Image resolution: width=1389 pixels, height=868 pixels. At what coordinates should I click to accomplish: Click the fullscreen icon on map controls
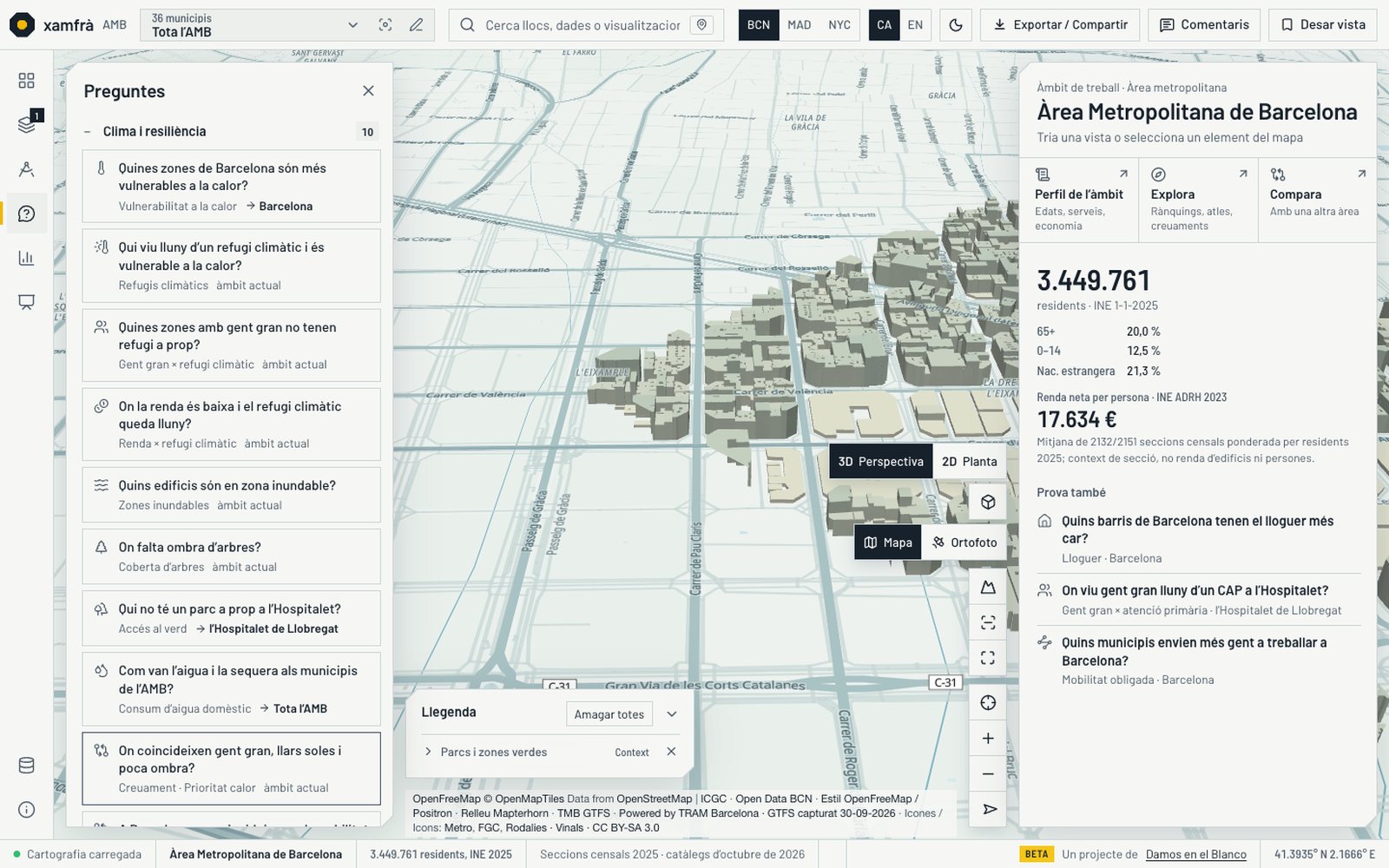(988, 658)
